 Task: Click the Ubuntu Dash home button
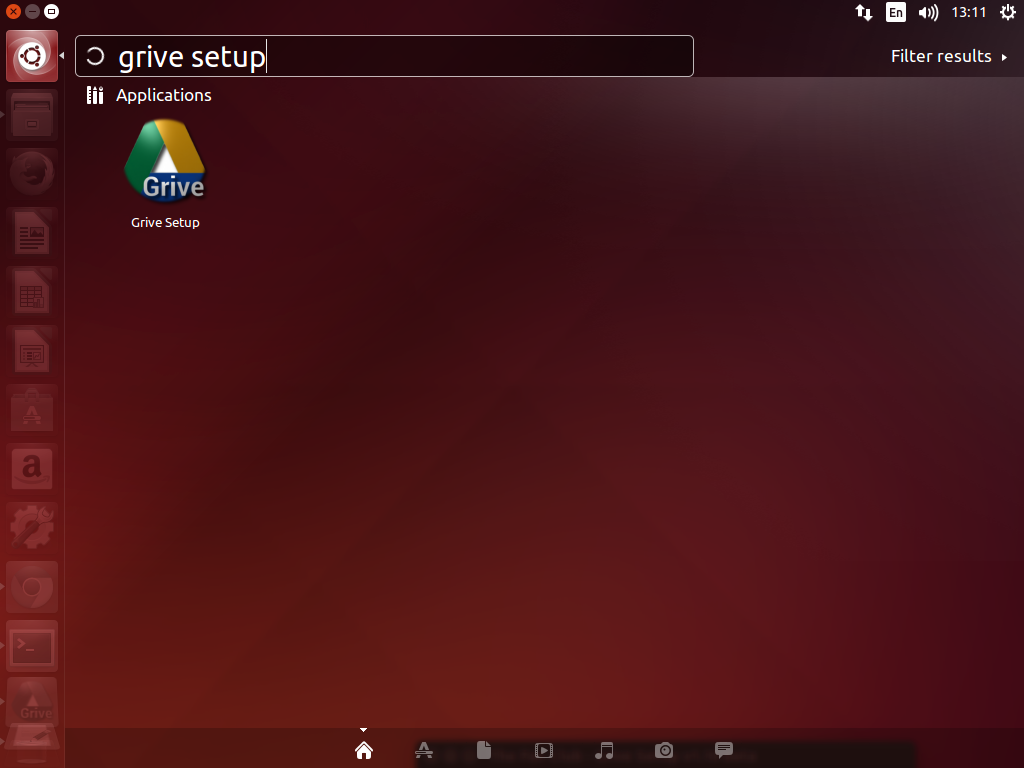click(32, 56)
